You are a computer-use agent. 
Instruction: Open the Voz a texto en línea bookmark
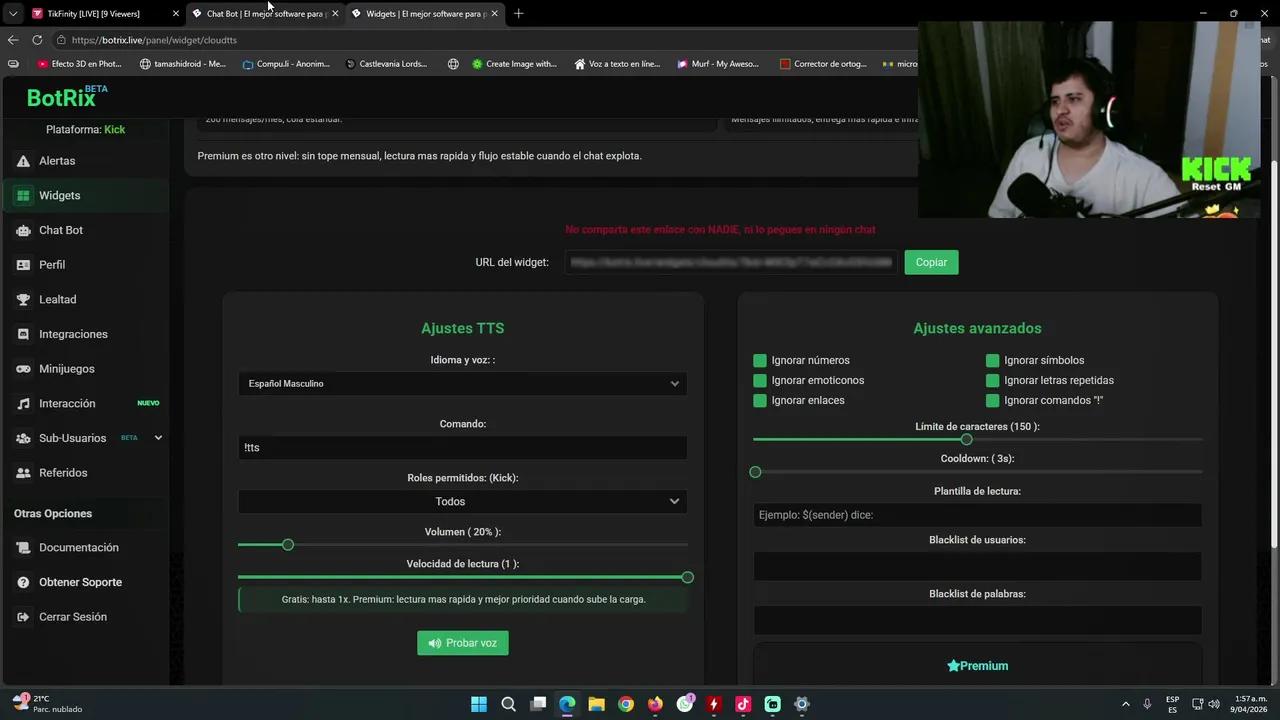[617, 64]
